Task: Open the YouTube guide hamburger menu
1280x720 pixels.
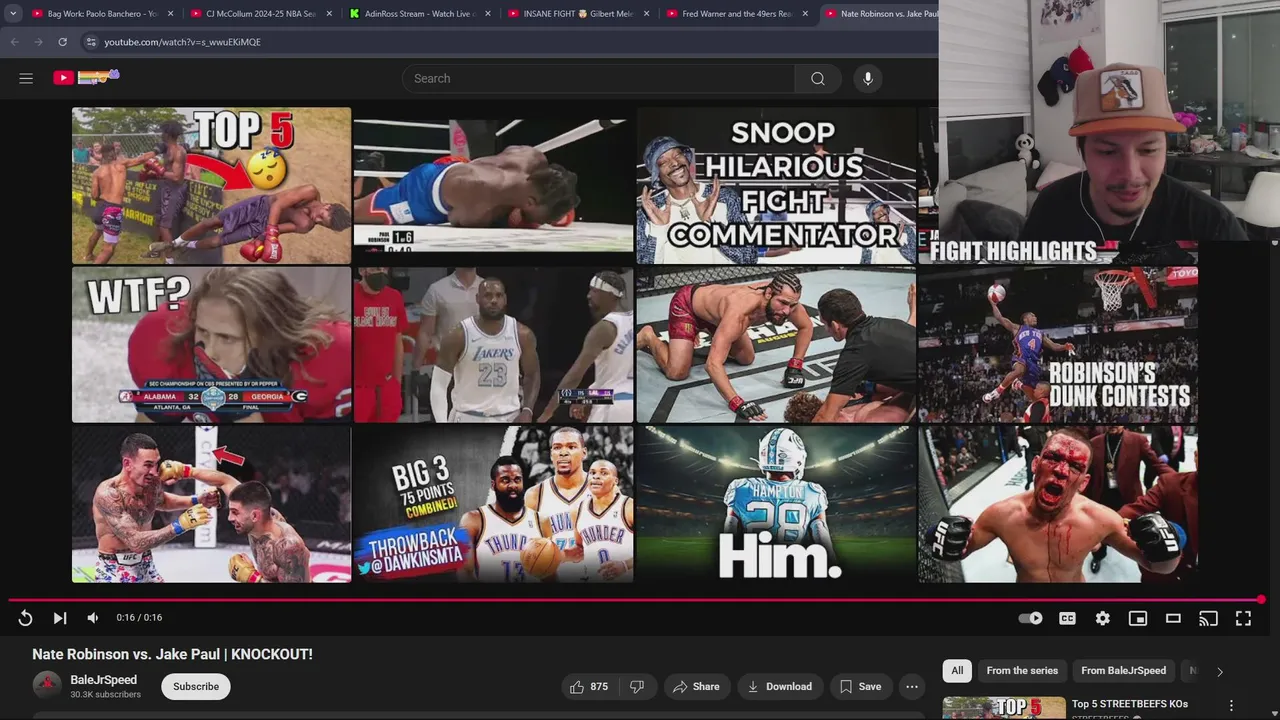Action: pos(26,78)
